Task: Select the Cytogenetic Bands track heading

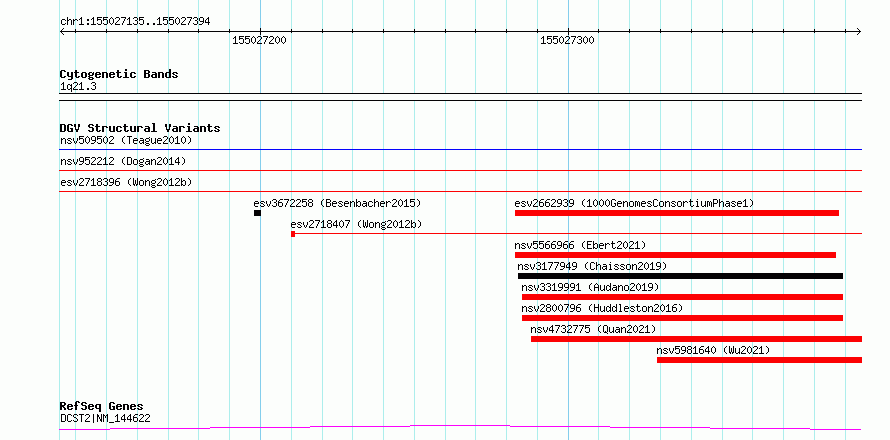Action: [x=119, y=74]
